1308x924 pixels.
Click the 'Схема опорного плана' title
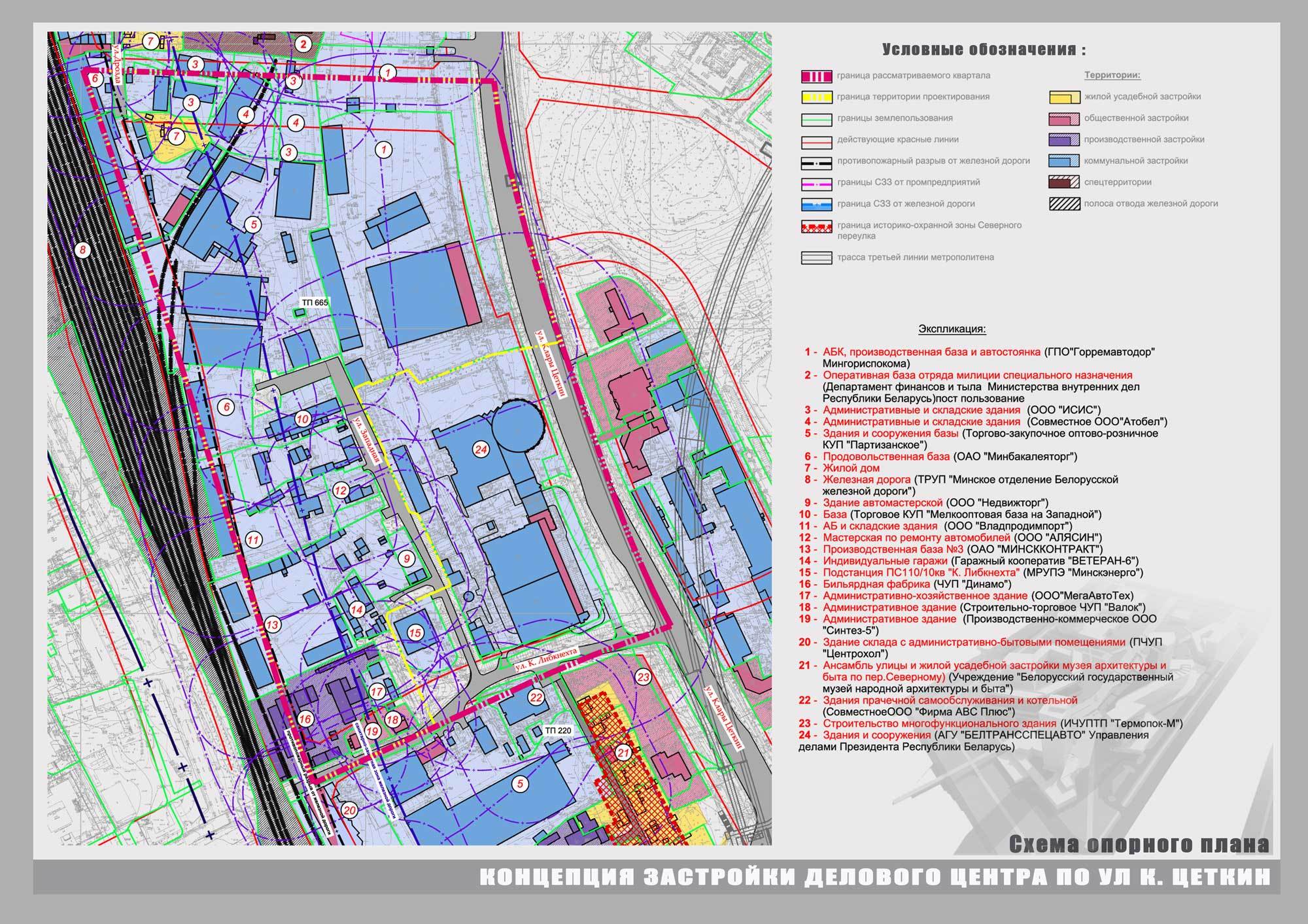(x=1139, y=844)
